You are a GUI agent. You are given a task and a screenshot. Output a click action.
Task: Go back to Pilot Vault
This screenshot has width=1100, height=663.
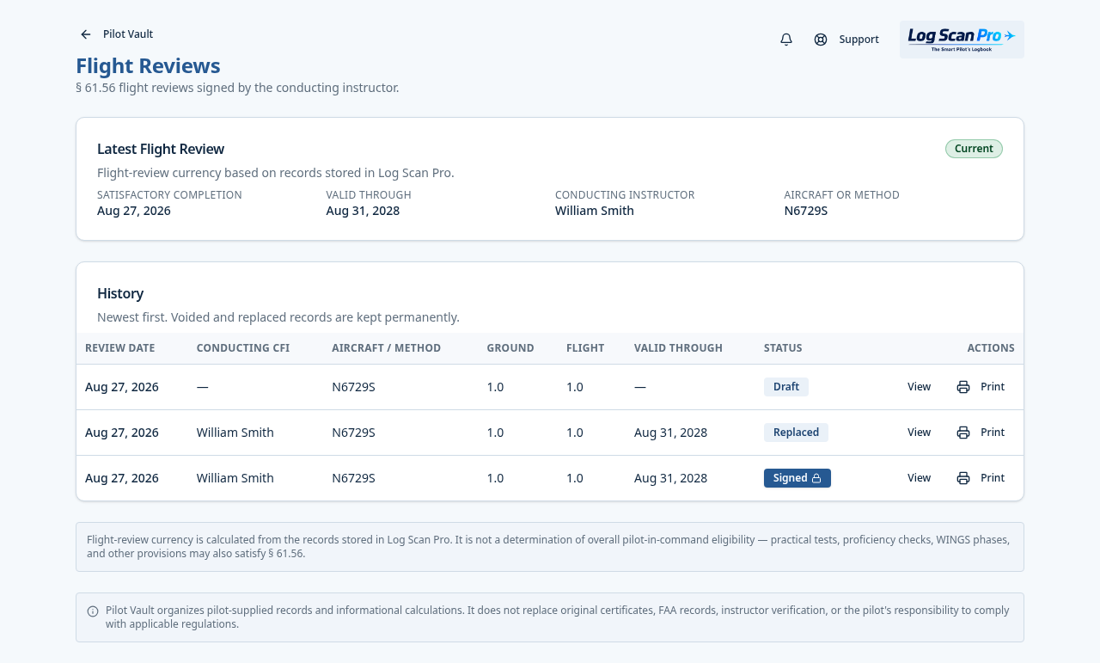pyautogui.click(x=128, y=34)
